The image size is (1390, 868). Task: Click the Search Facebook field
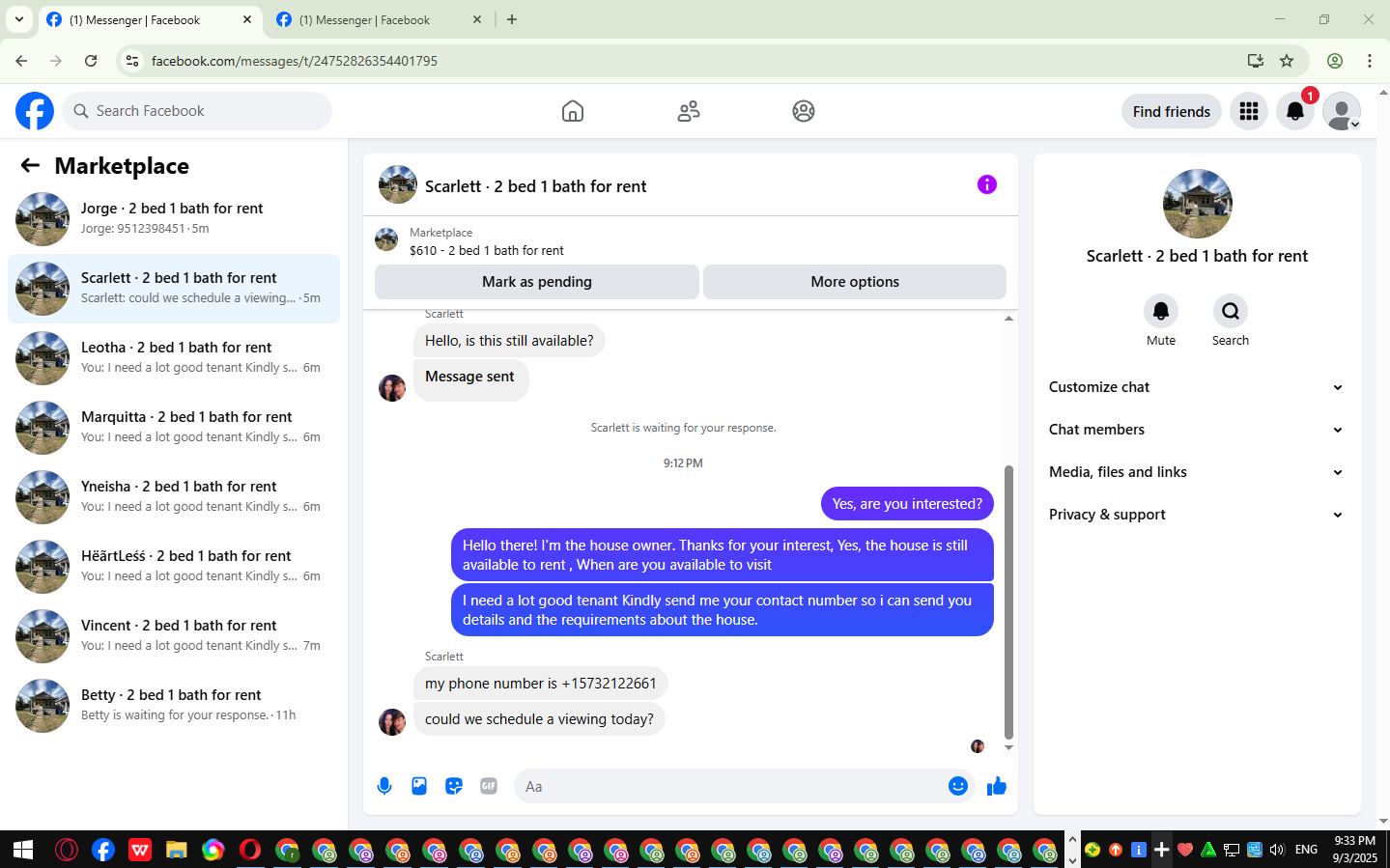[197, 111]
